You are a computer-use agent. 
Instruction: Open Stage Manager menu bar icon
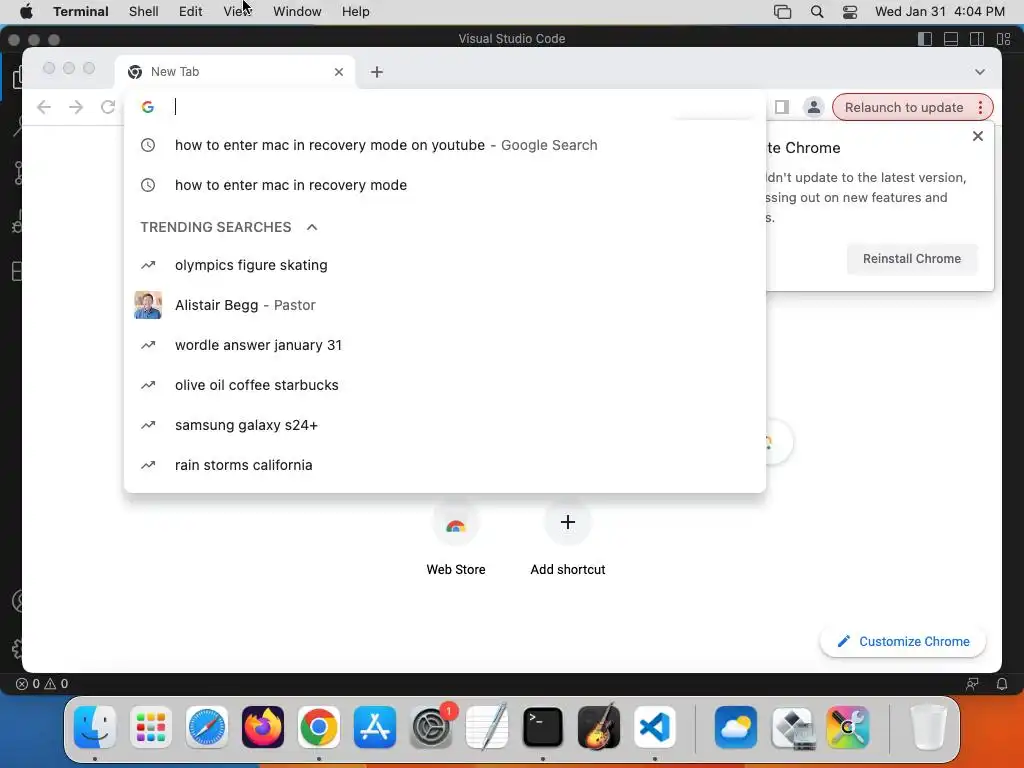coord(782,11)
